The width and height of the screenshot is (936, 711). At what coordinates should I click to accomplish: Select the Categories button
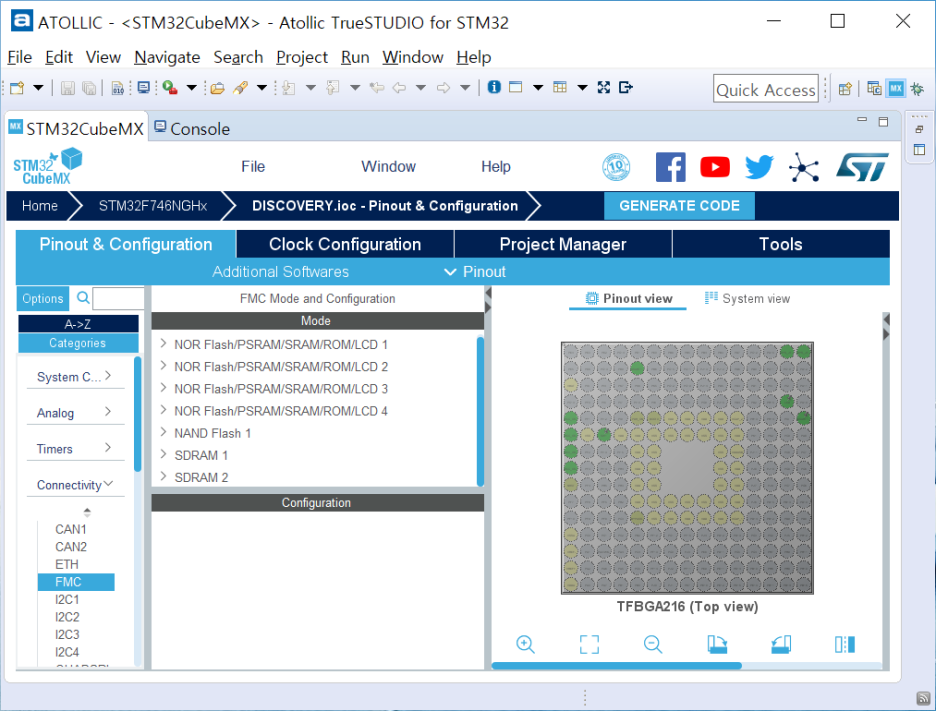tap(78, 343)
